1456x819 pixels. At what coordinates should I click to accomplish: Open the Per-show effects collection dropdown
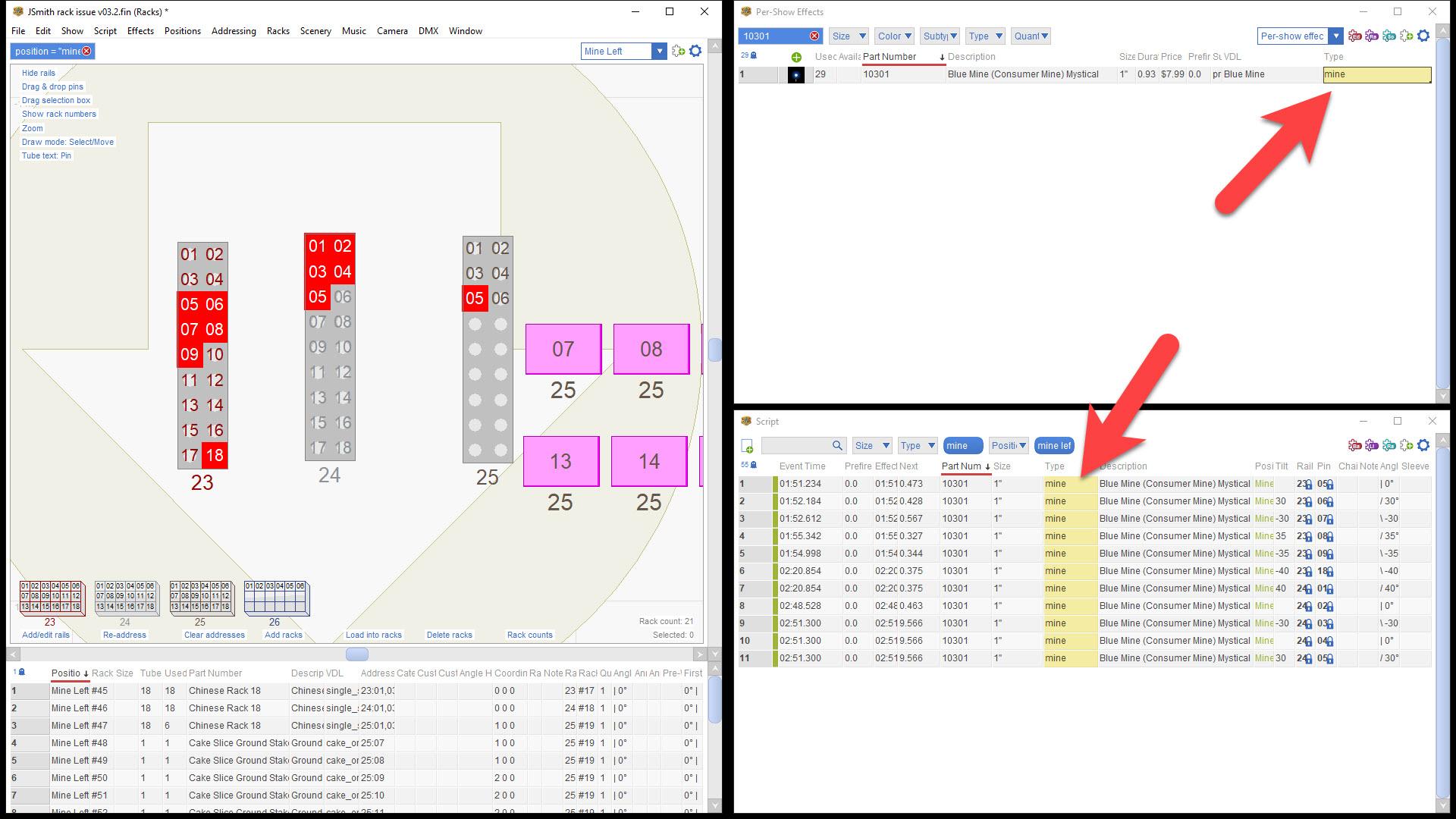point(1336,36)
